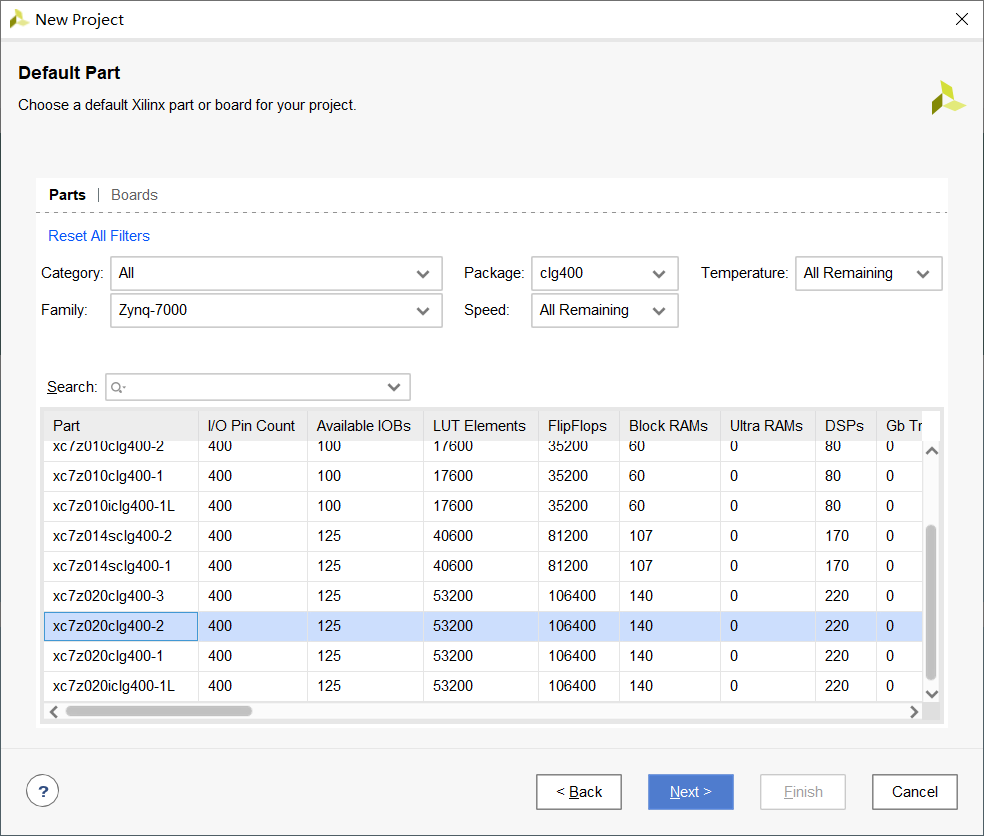984x836 pixels.
Task: Click the horizontal table scrollbar thumb
Action: point(158,712)
